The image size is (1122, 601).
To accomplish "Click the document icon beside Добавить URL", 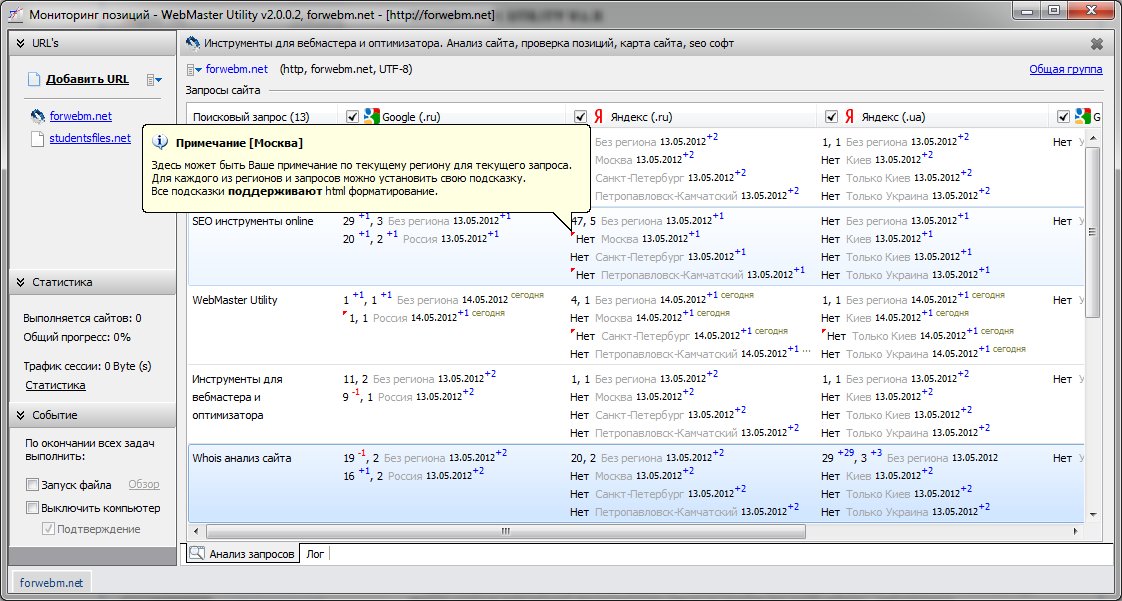I will [x=35, y=80].
